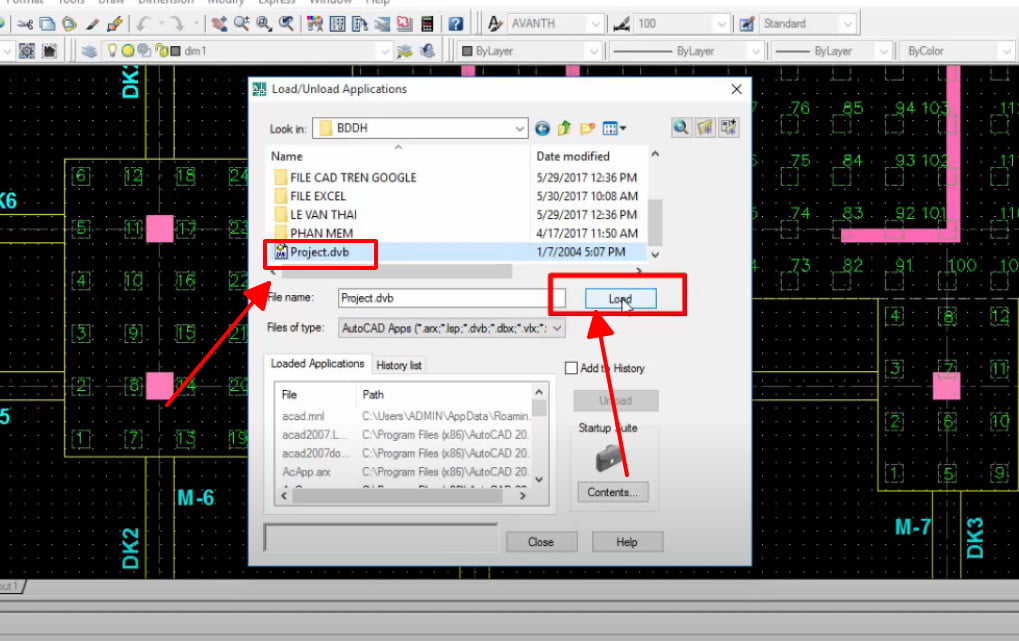Select the Loaded Applications tab
This screenshot has width=1019, height=641.
click(317, 363)
